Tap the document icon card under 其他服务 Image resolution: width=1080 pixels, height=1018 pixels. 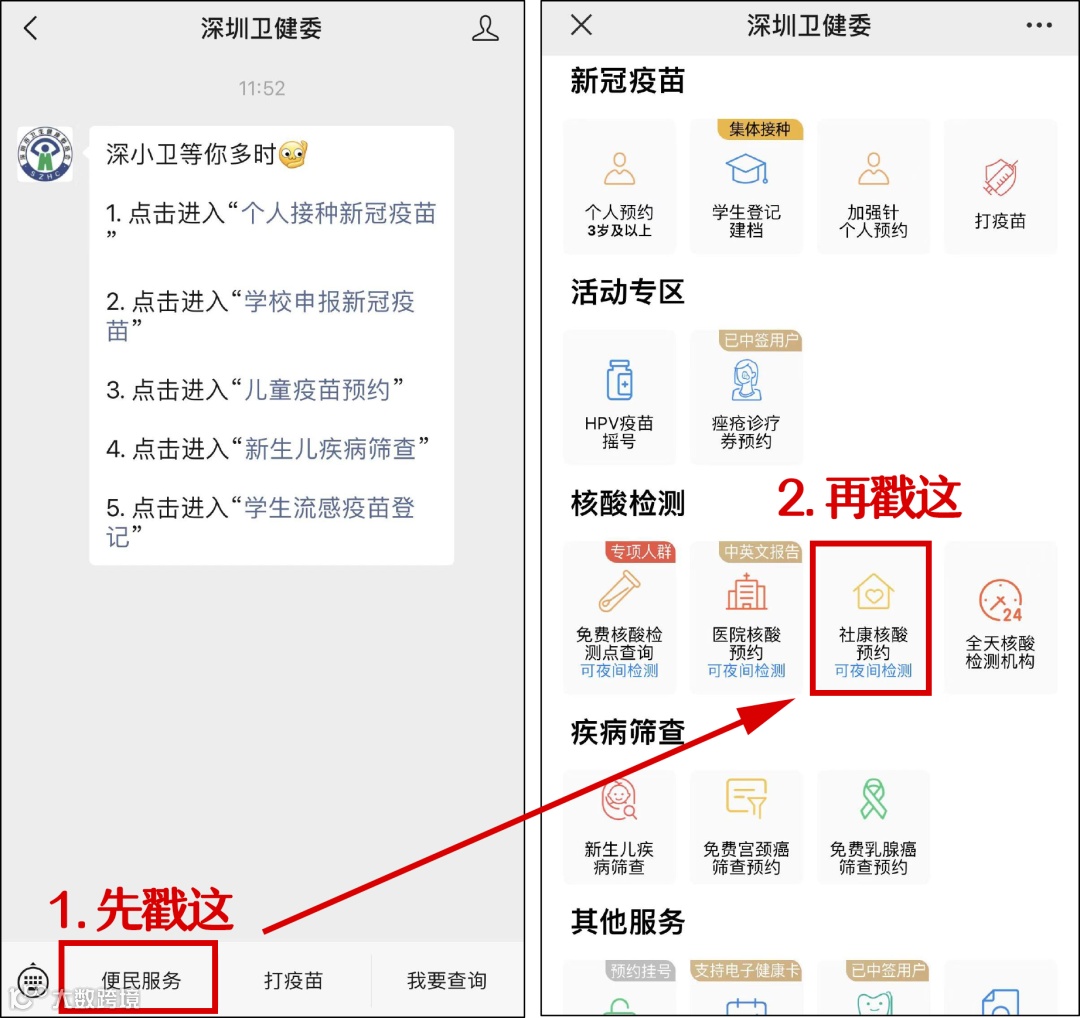1000,987
